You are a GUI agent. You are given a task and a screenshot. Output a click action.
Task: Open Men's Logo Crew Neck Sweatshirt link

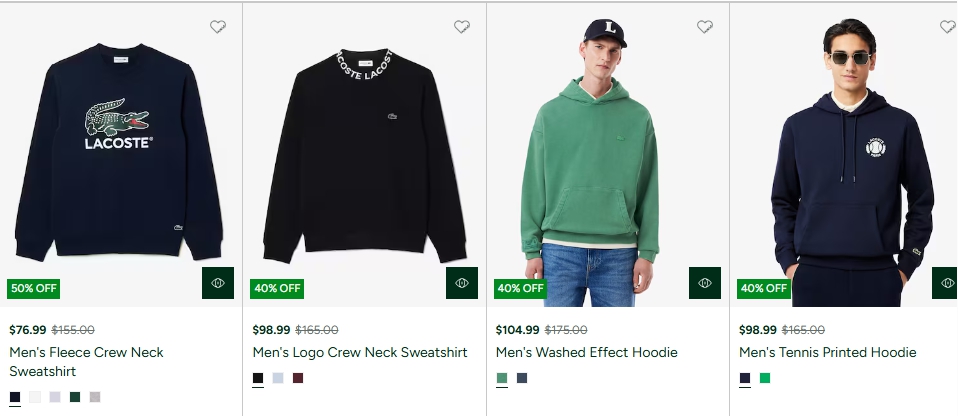tap(360, 352)
